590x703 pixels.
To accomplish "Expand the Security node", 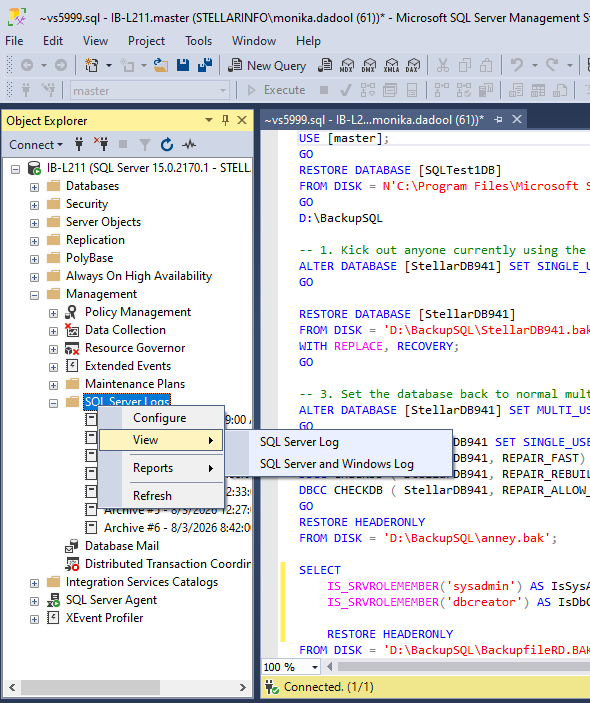I will (35, 205).
